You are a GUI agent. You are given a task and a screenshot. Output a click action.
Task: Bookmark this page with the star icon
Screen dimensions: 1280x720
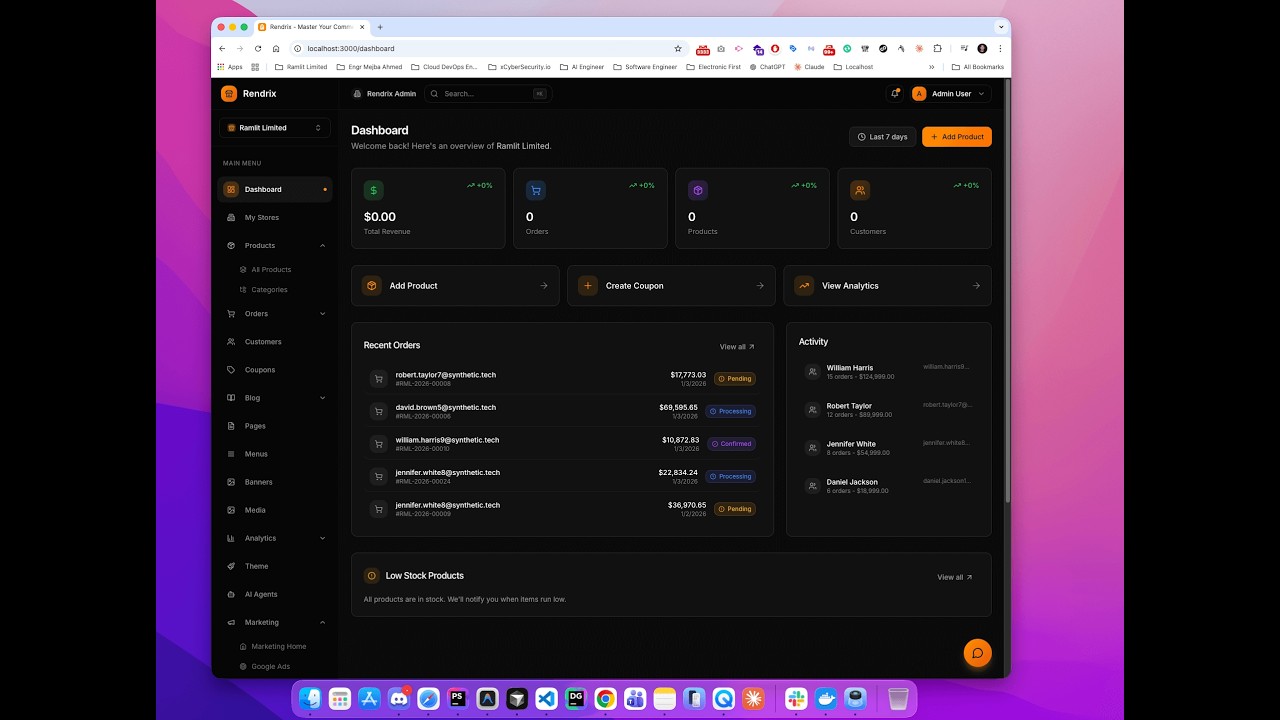pyautogui.click(x=677, y=48)
